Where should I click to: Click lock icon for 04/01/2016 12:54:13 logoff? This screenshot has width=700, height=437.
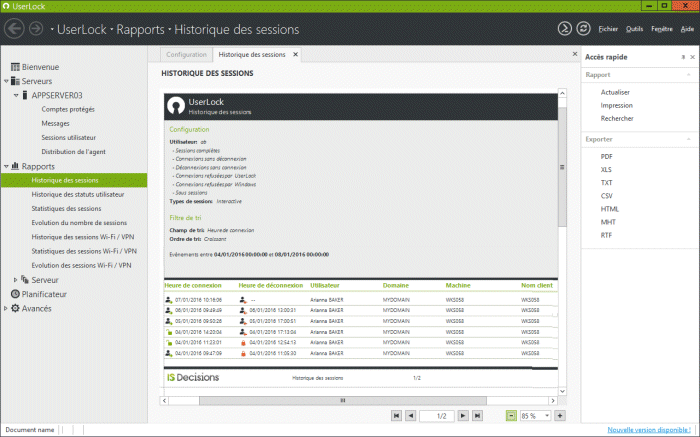click(x=243, y=342)
